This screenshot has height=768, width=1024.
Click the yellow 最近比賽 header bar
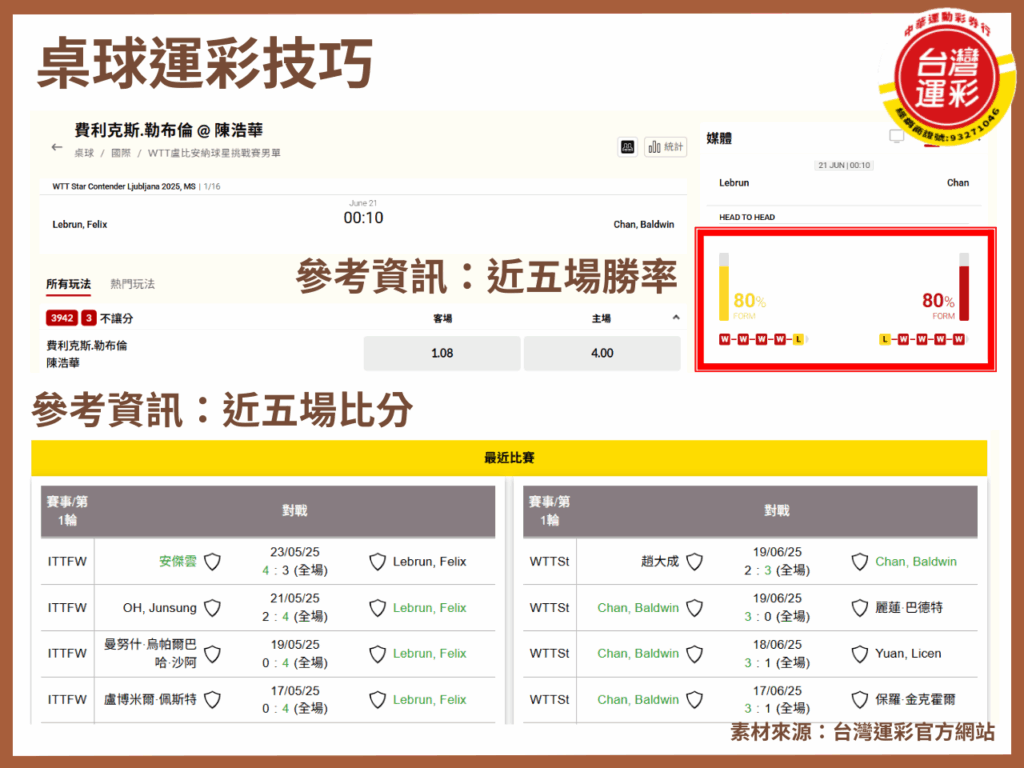509,458
